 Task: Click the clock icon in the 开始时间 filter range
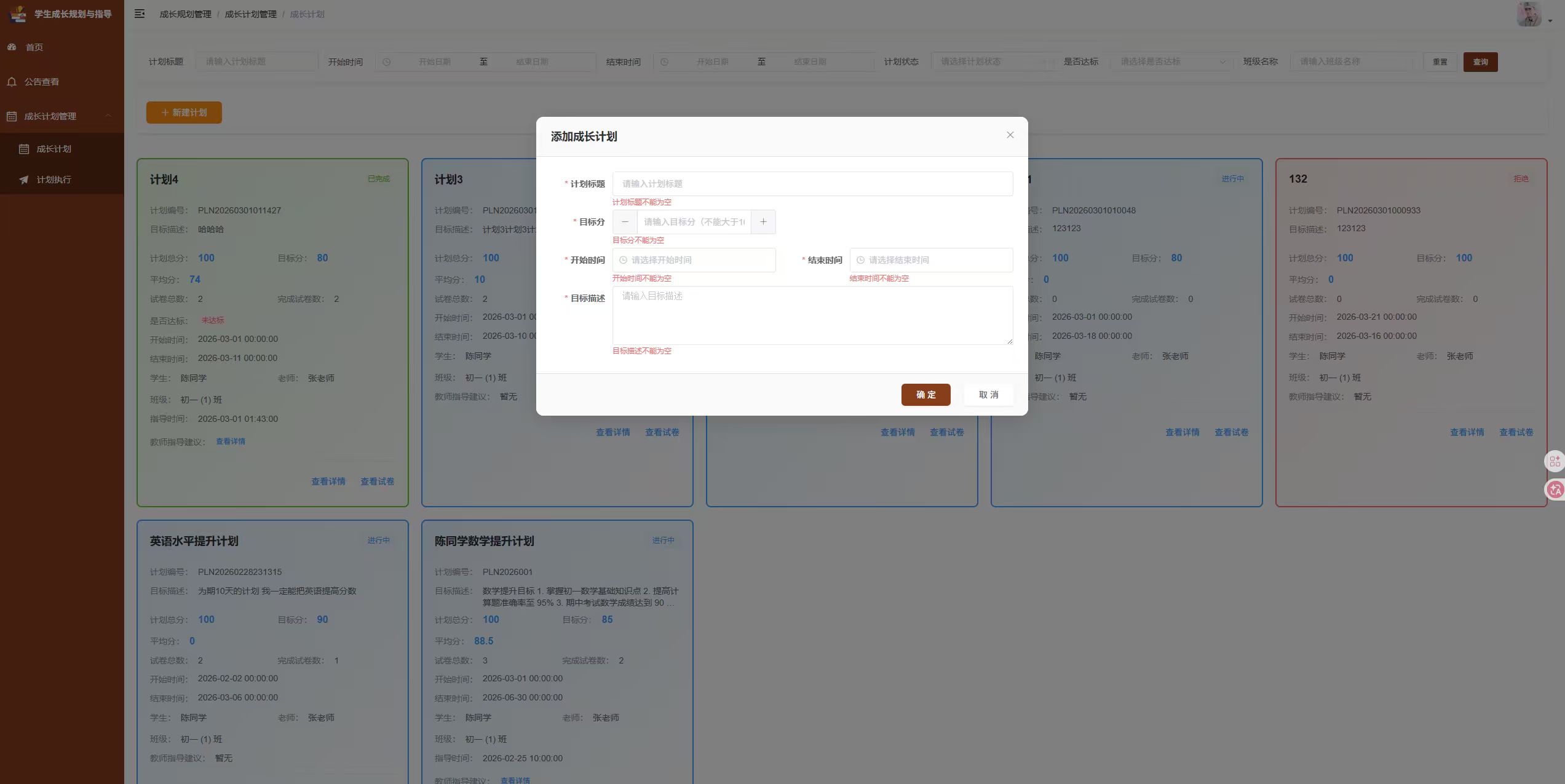[x=386, y=61]
